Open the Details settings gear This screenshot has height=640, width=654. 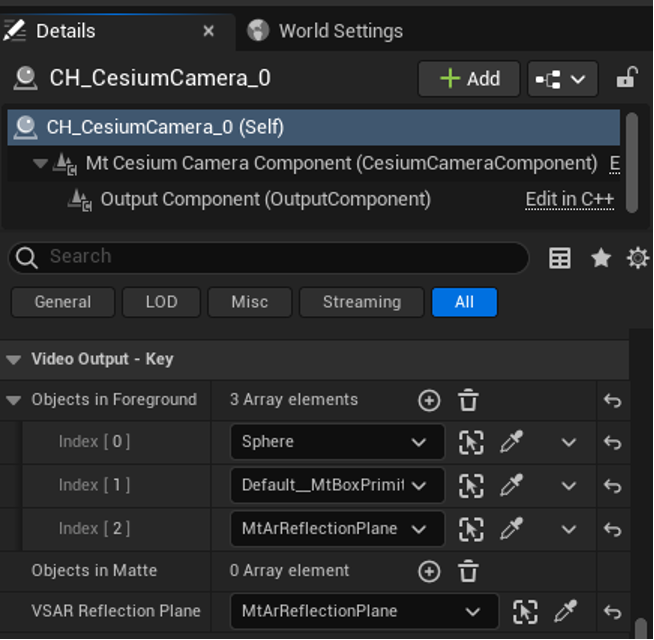tap(637, 258)
